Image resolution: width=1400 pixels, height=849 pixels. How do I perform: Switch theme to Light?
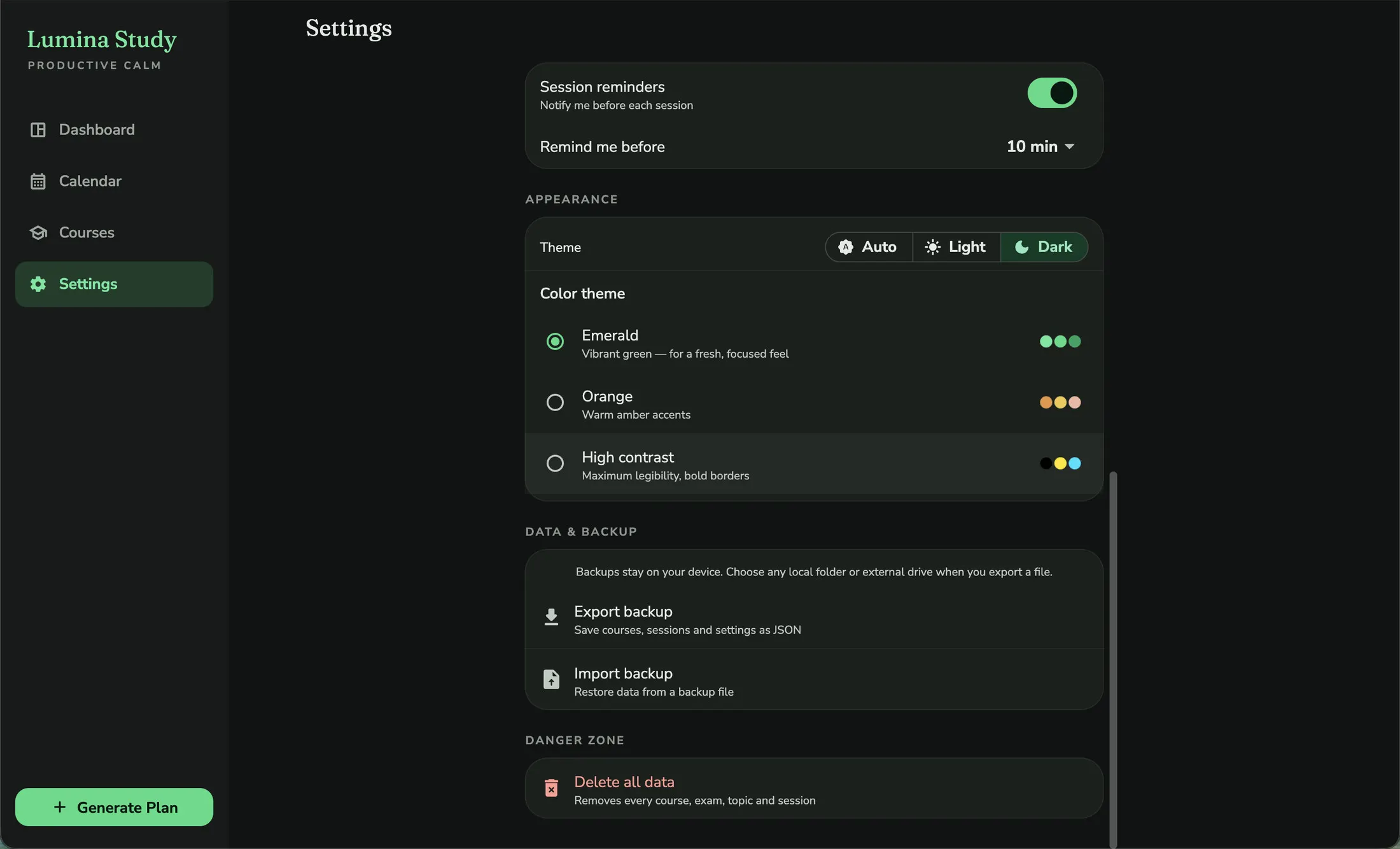tap(956, 247)
